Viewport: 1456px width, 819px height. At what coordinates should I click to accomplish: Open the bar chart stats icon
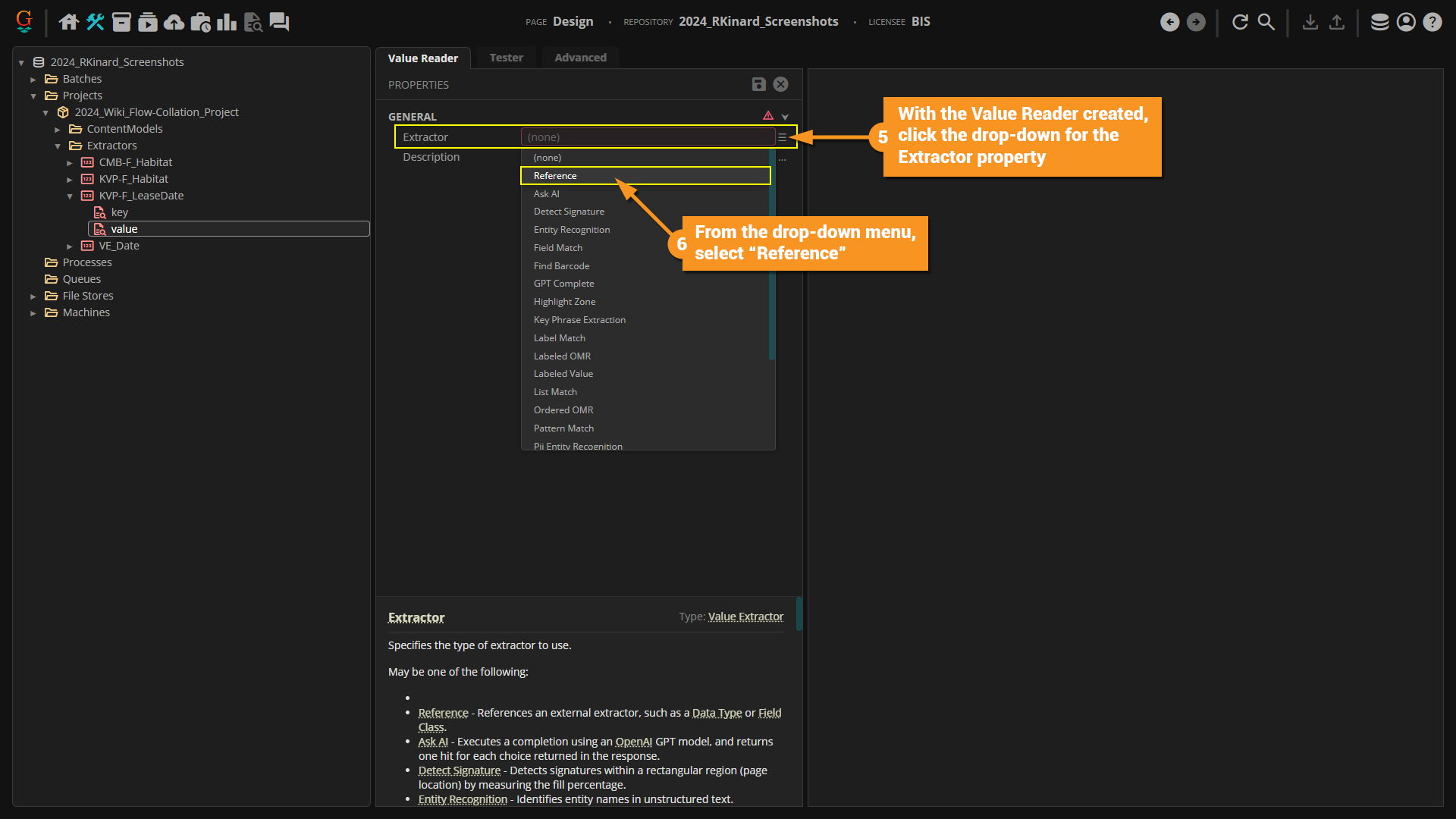(x=226, y=22)
